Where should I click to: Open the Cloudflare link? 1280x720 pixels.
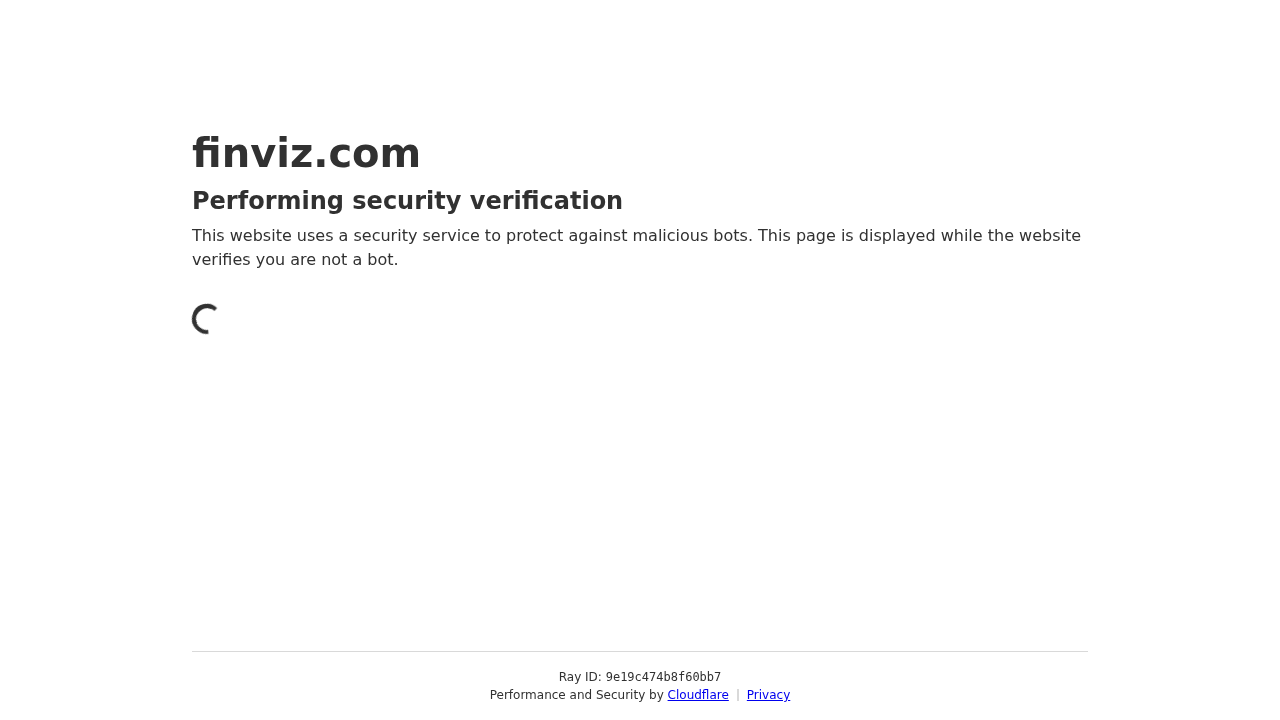tap(698, 695)
